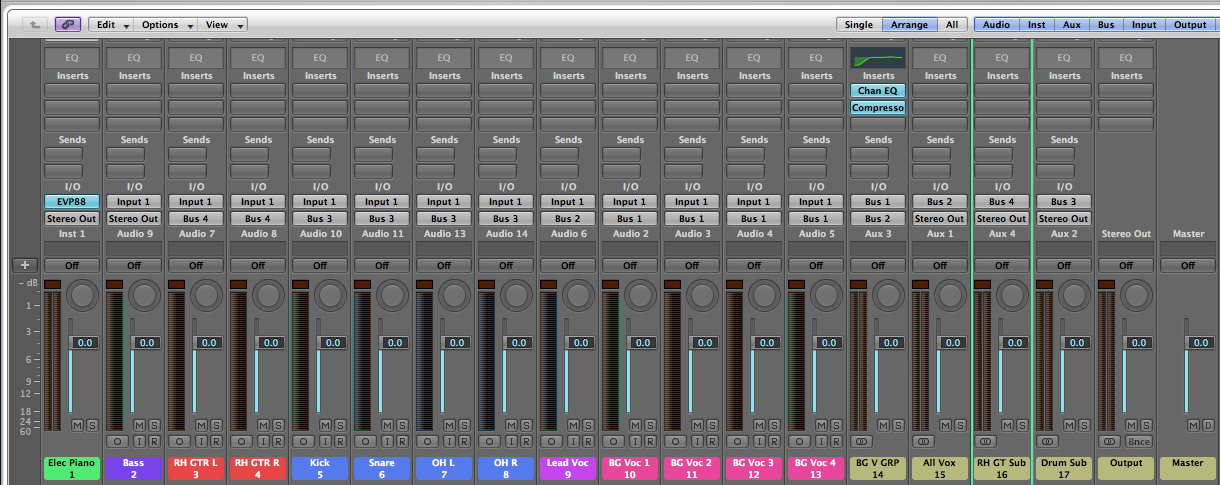Click the plus button left of mixer
The height and width of the screenshot is (485, 1220).
pyautogui.click(x=24, y=265)
